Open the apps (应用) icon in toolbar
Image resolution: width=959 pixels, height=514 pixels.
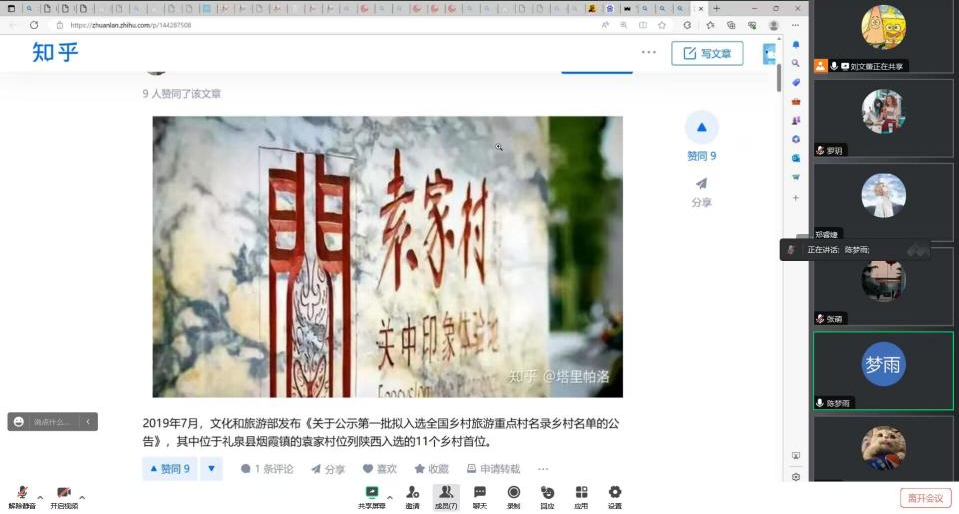[x=581, y=495]
